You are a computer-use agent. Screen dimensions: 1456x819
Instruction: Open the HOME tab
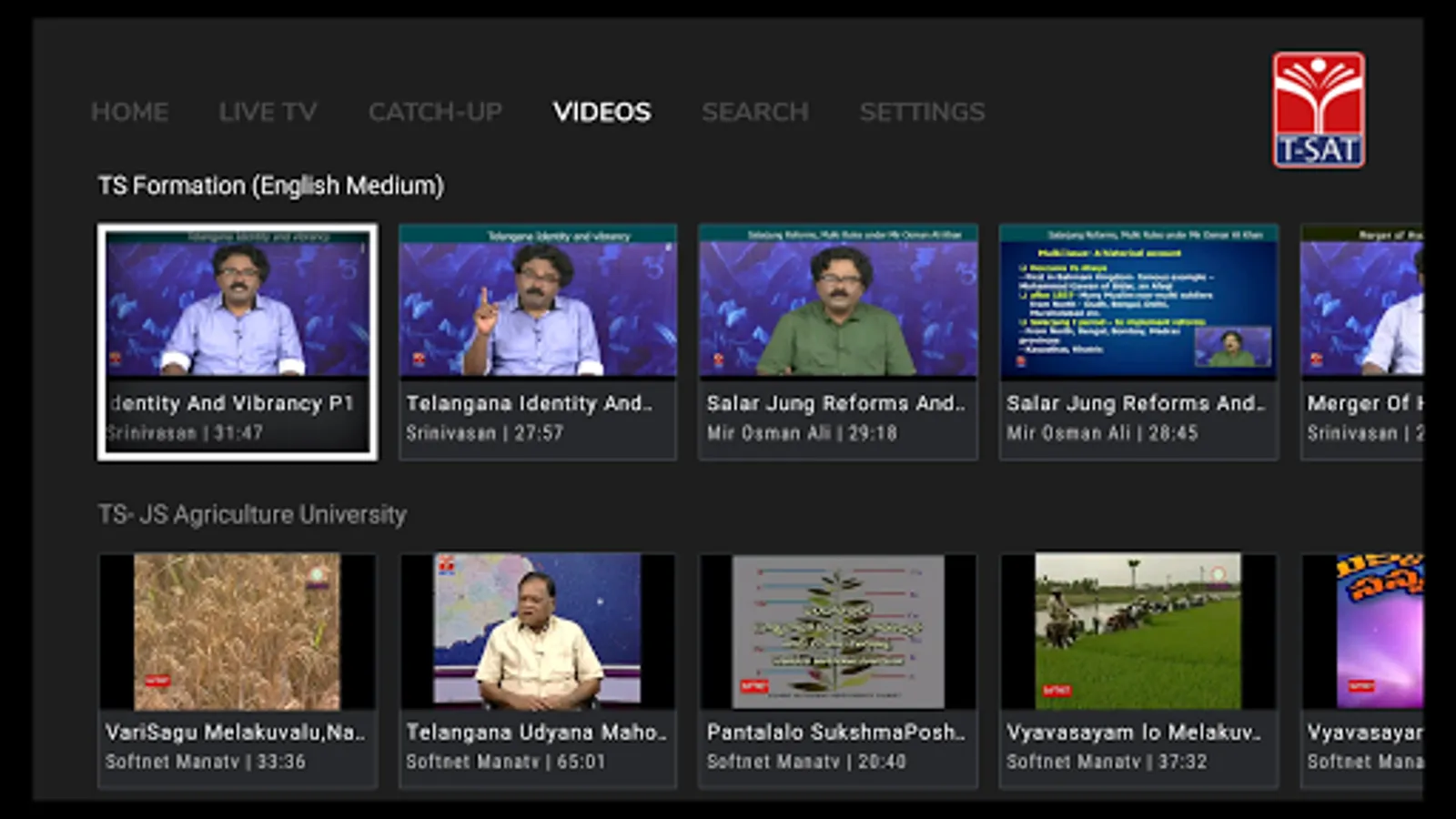point(129,112)
